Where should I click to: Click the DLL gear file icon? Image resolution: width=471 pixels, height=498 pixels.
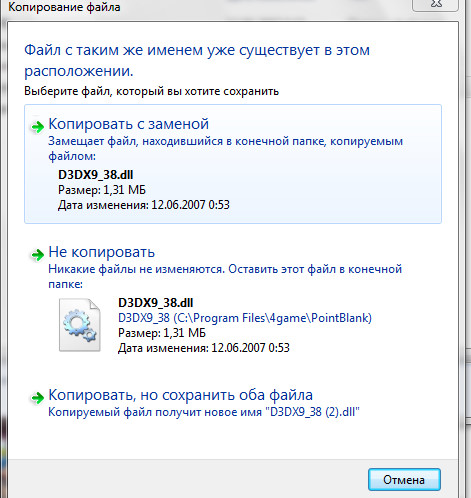tap(80, 325)
